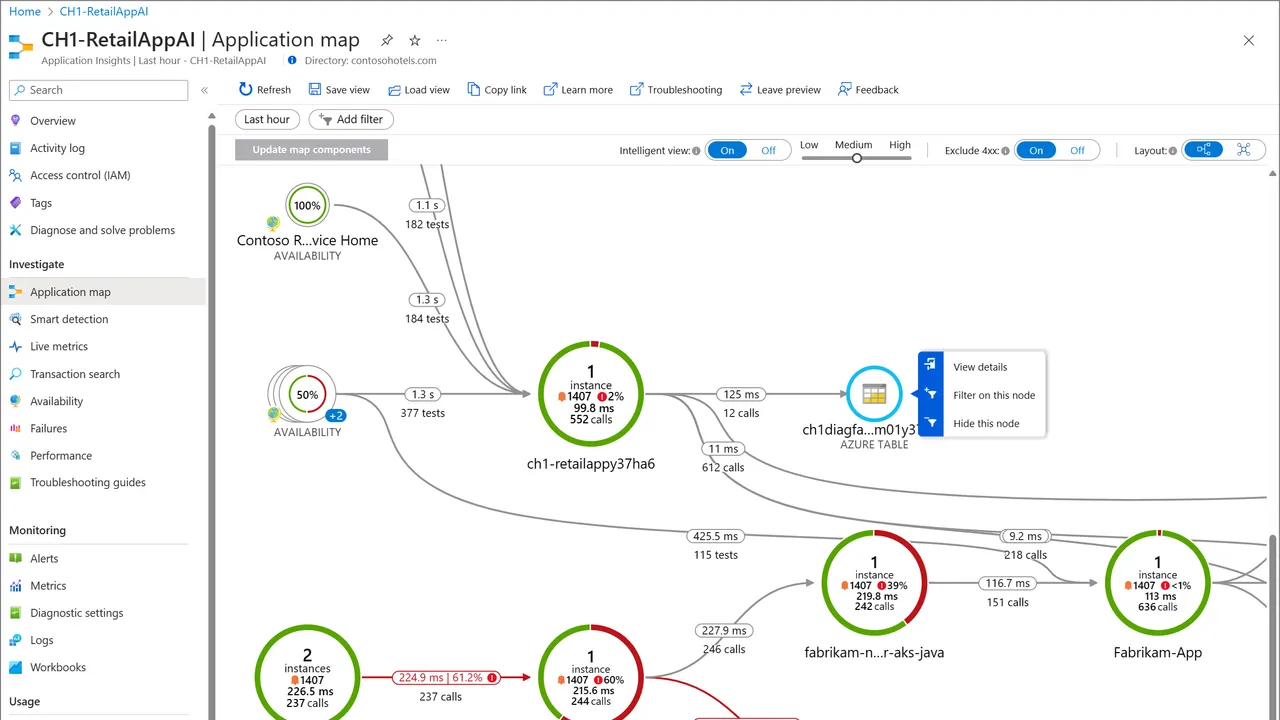The width and height of the screenshot is (1280, 720).
Task: Click CH1-RetailAppAI breadcrumb link
Action: pos(105,12)
